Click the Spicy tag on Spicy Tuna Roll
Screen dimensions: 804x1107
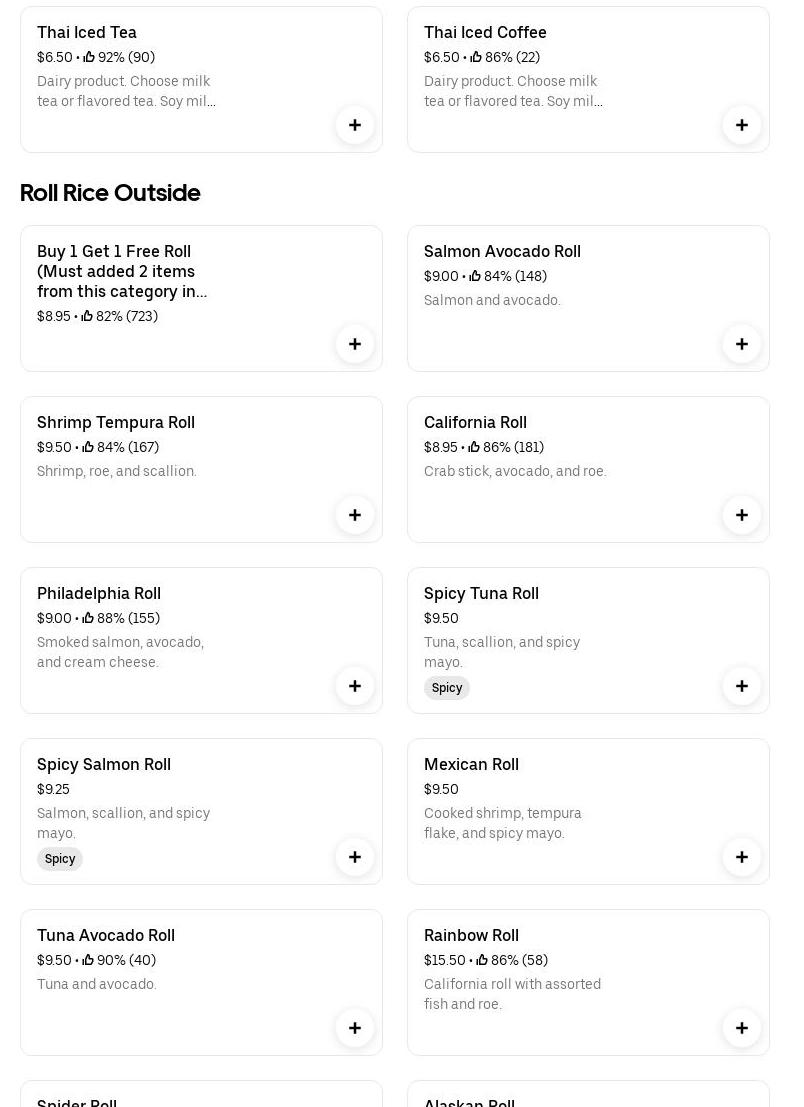click(447, 688)
